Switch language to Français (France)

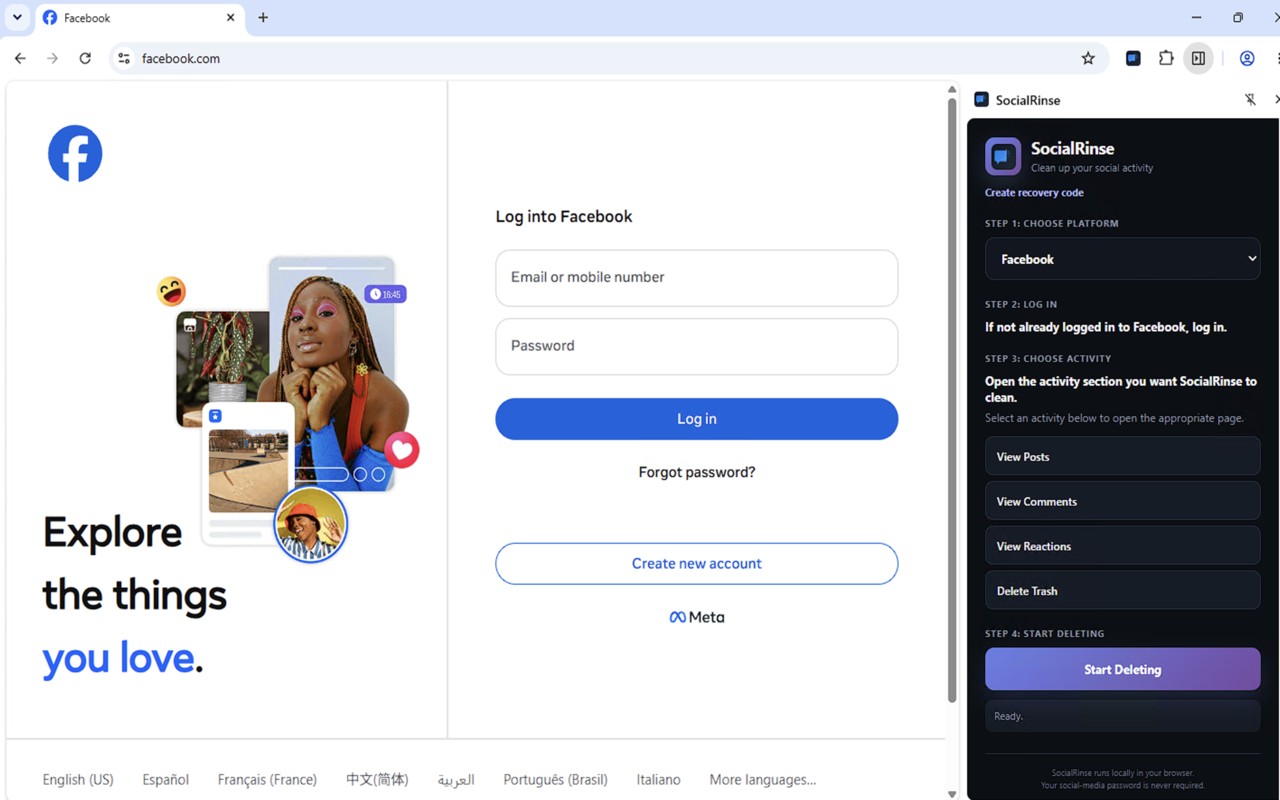pos(267,779)
